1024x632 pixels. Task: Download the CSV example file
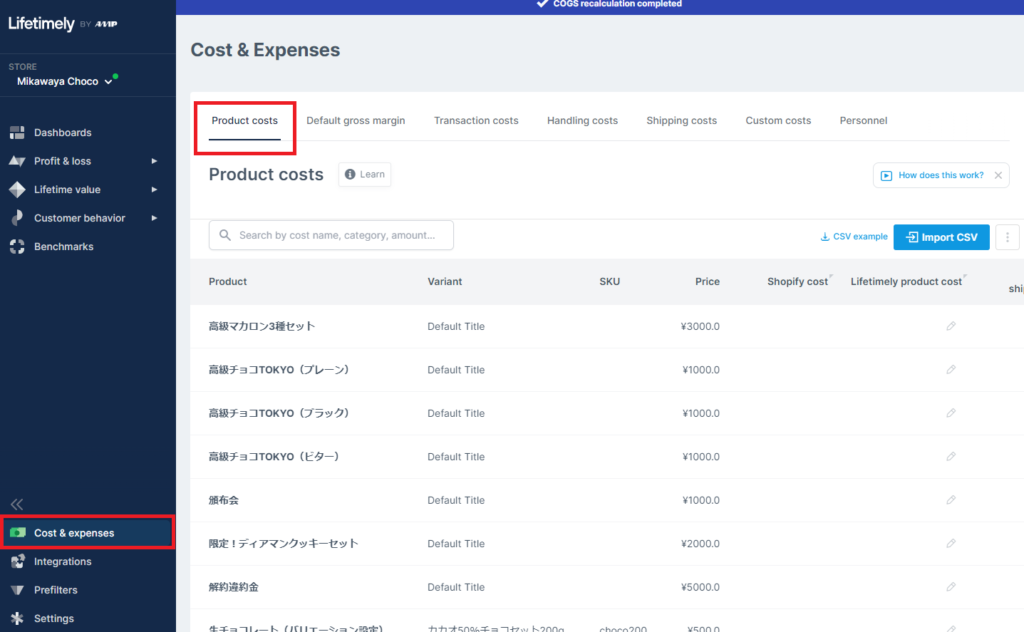pyautogui.click(x=853, y=237)
